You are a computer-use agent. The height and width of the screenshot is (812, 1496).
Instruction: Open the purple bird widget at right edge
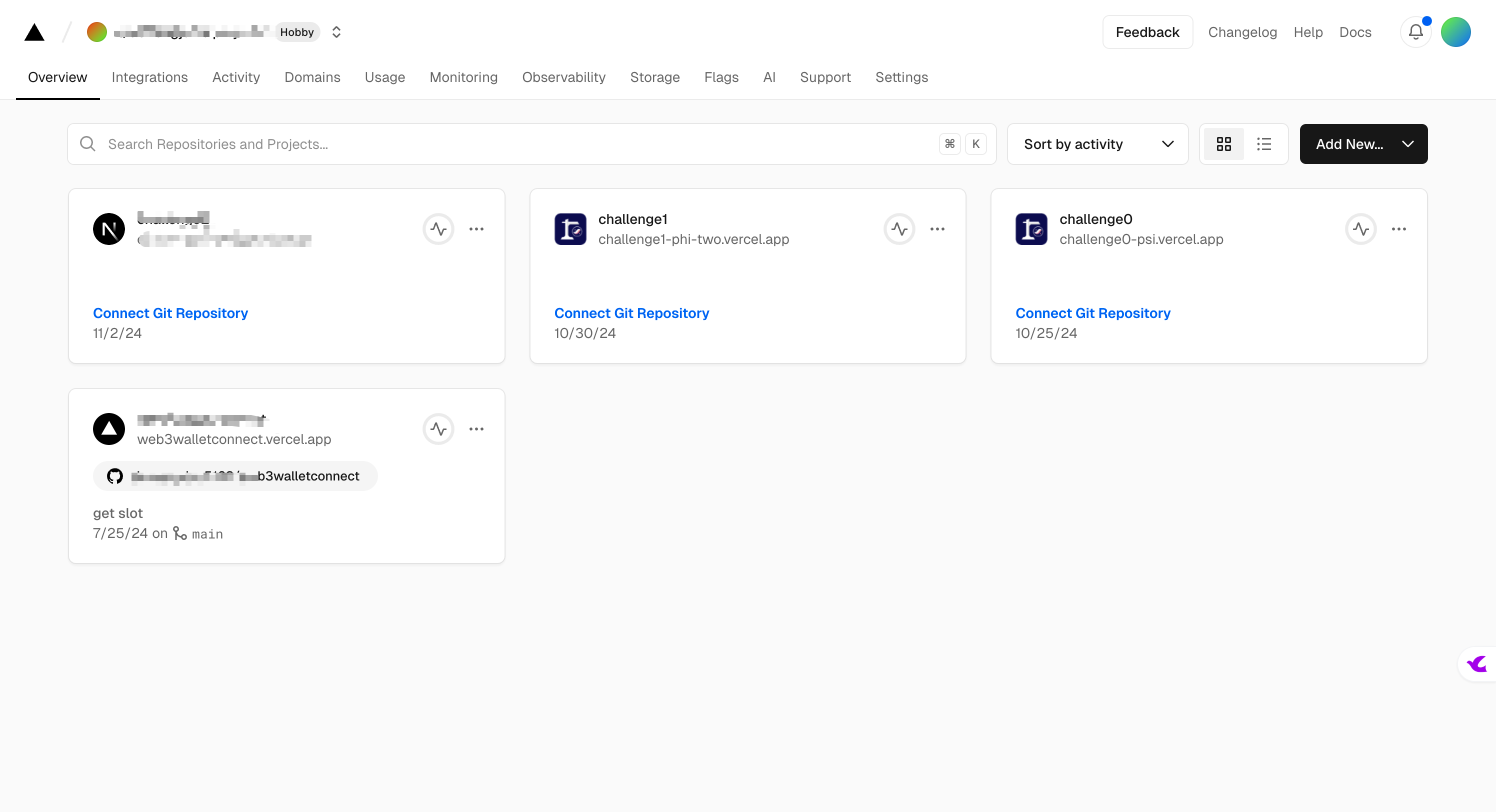pos(1477,664)
